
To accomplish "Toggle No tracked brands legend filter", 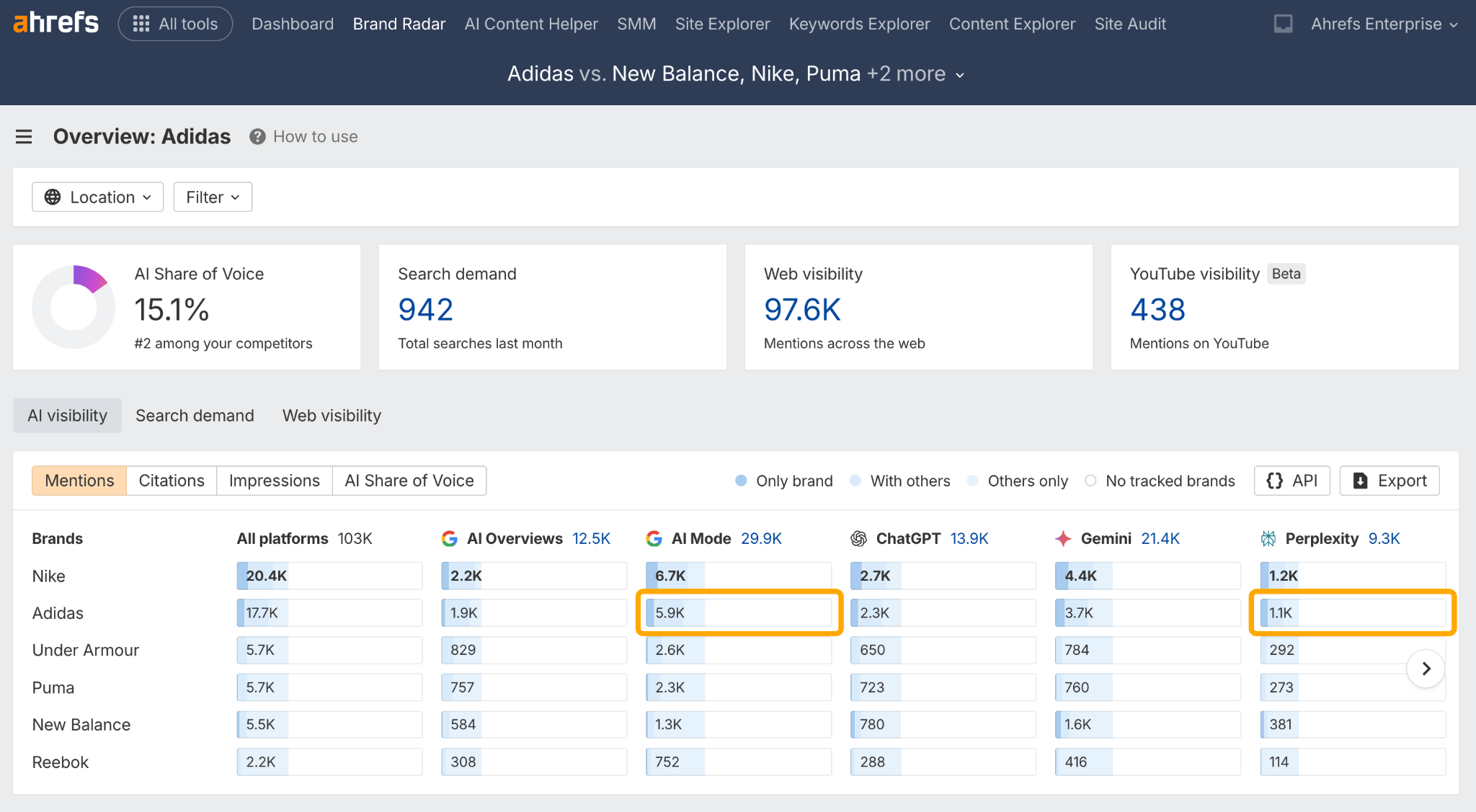I will pos(1160,481).
